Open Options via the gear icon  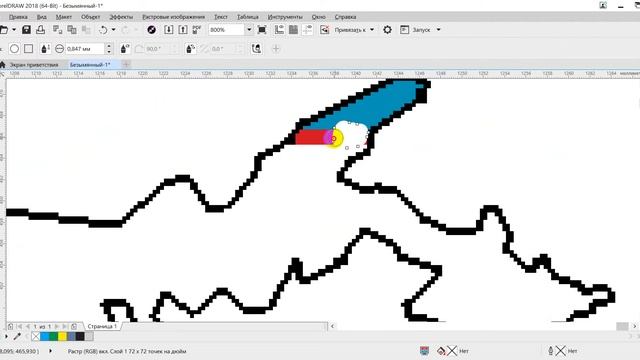point(387,30)
